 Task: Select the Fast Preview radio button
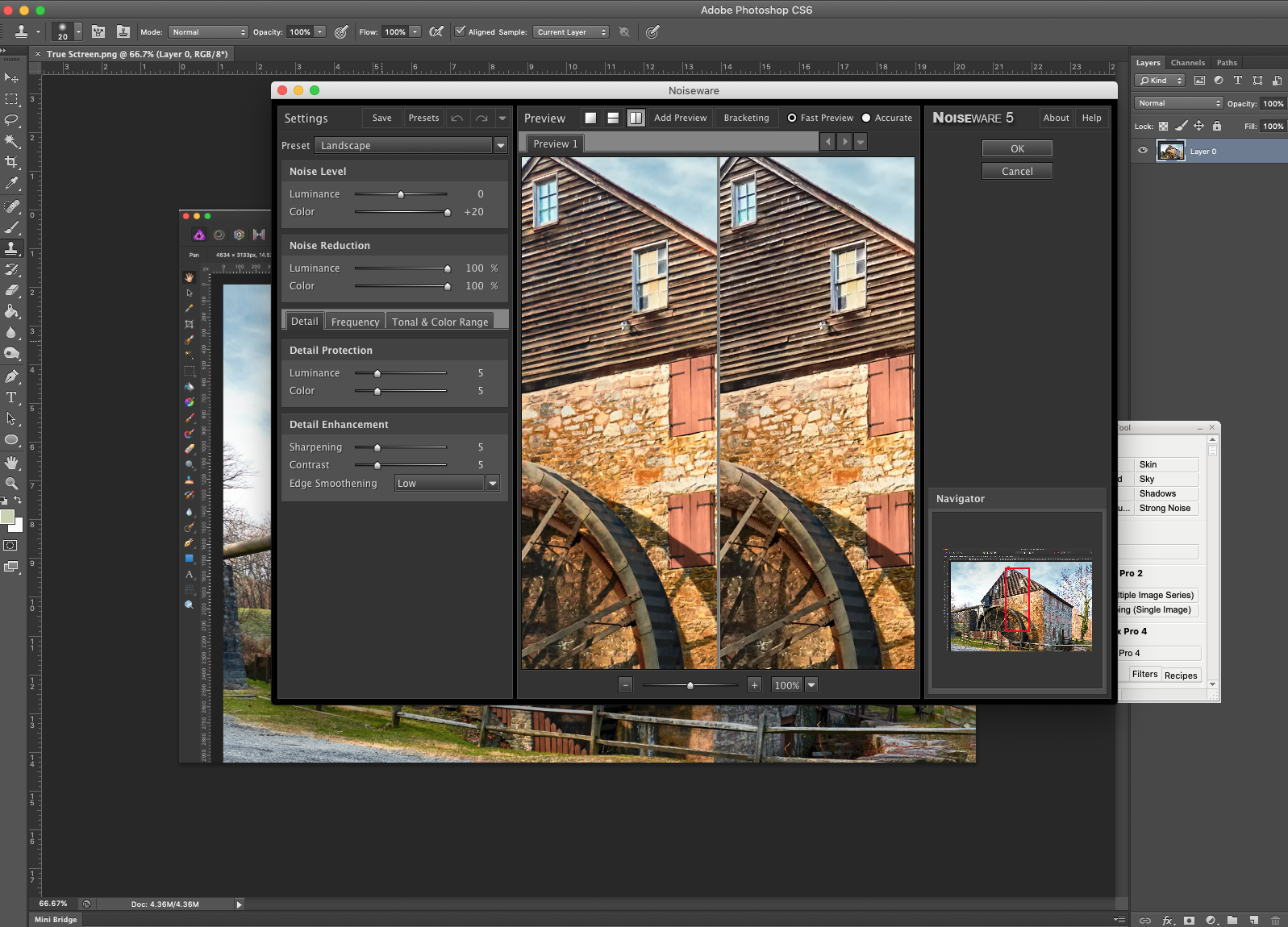coord(792,118)
